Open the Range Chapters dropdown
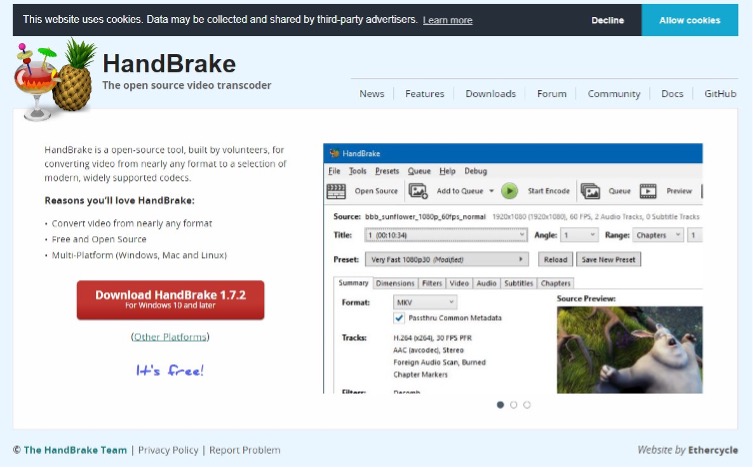 tap(658, 235)
